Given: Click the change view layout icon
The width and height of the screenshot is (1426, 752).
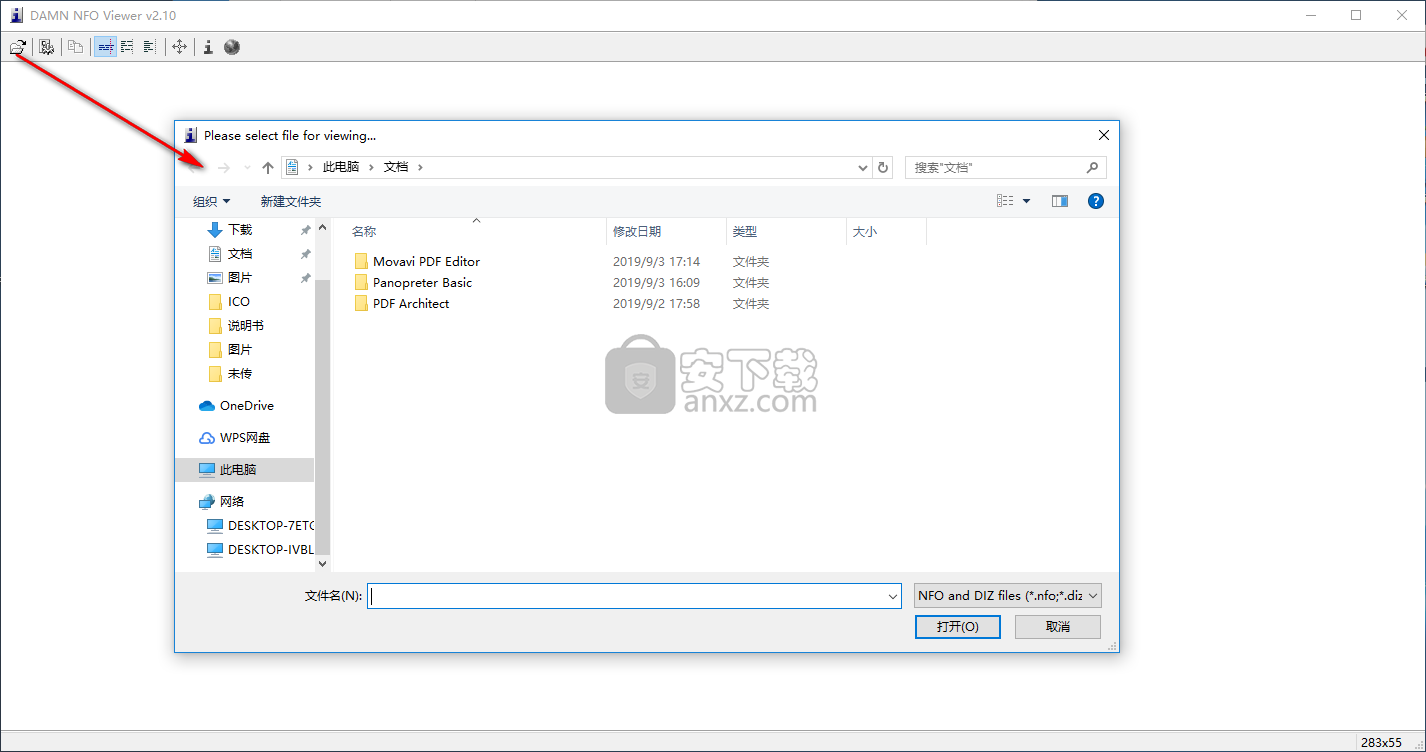Looking at the screenshot, I should pos(1005,201).
